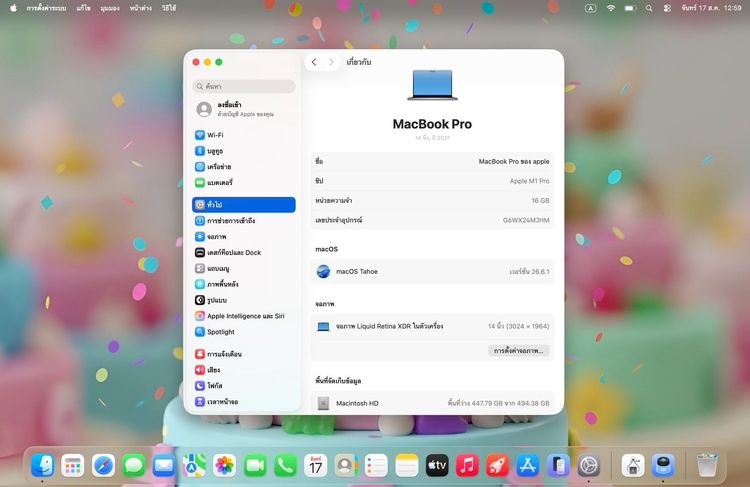Open Notifications (การแจ้งเตือน) in sidebar

pos(243,354)
